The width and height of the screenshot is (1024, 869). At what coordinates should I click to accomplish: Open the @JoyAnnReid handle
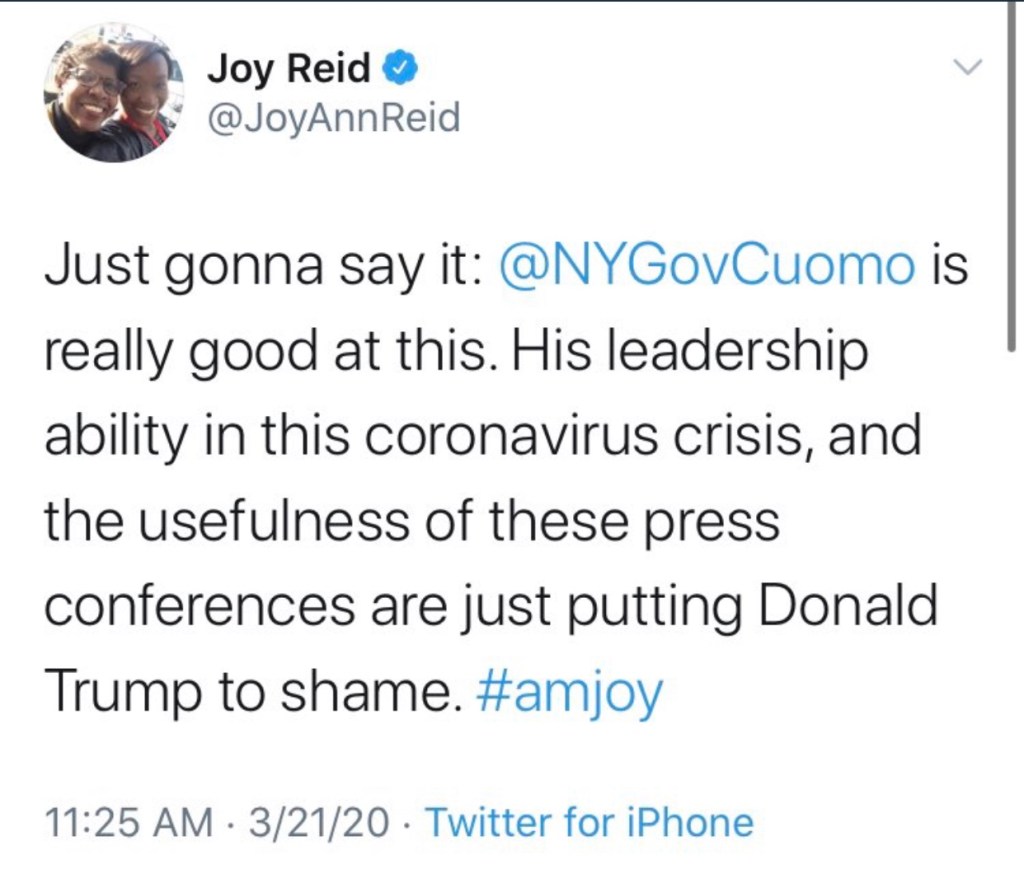point(333,119)
